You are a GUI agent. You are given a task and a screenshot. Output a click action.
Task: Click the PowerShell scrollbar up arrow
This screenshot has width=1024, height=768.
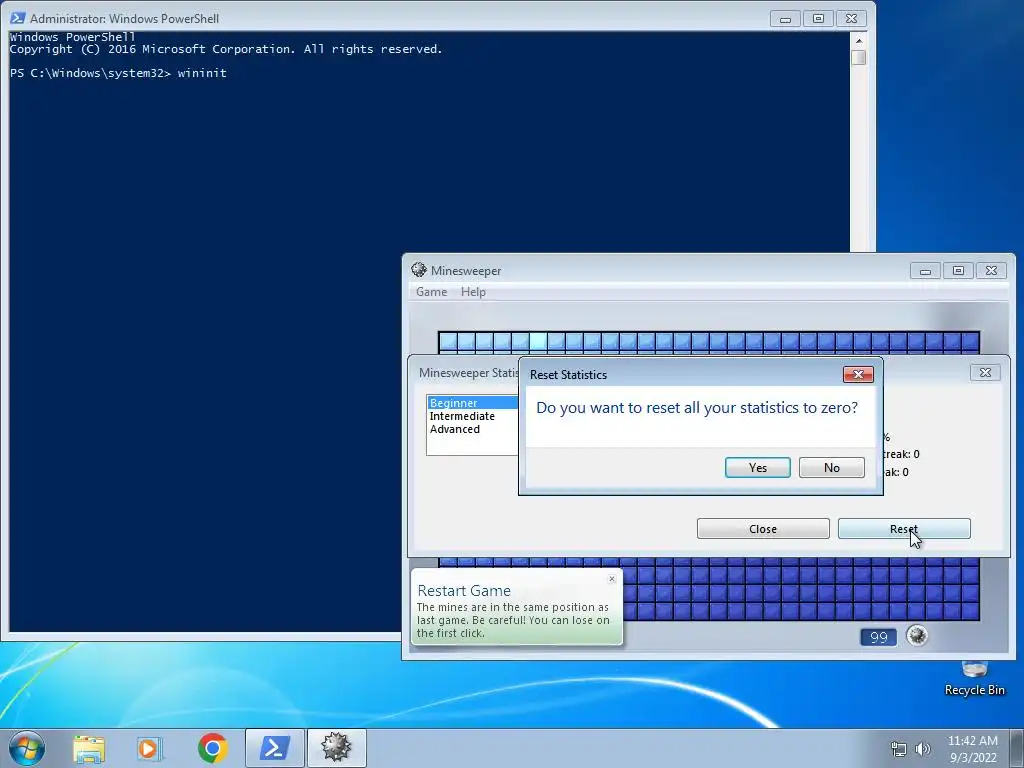(859, 40)
